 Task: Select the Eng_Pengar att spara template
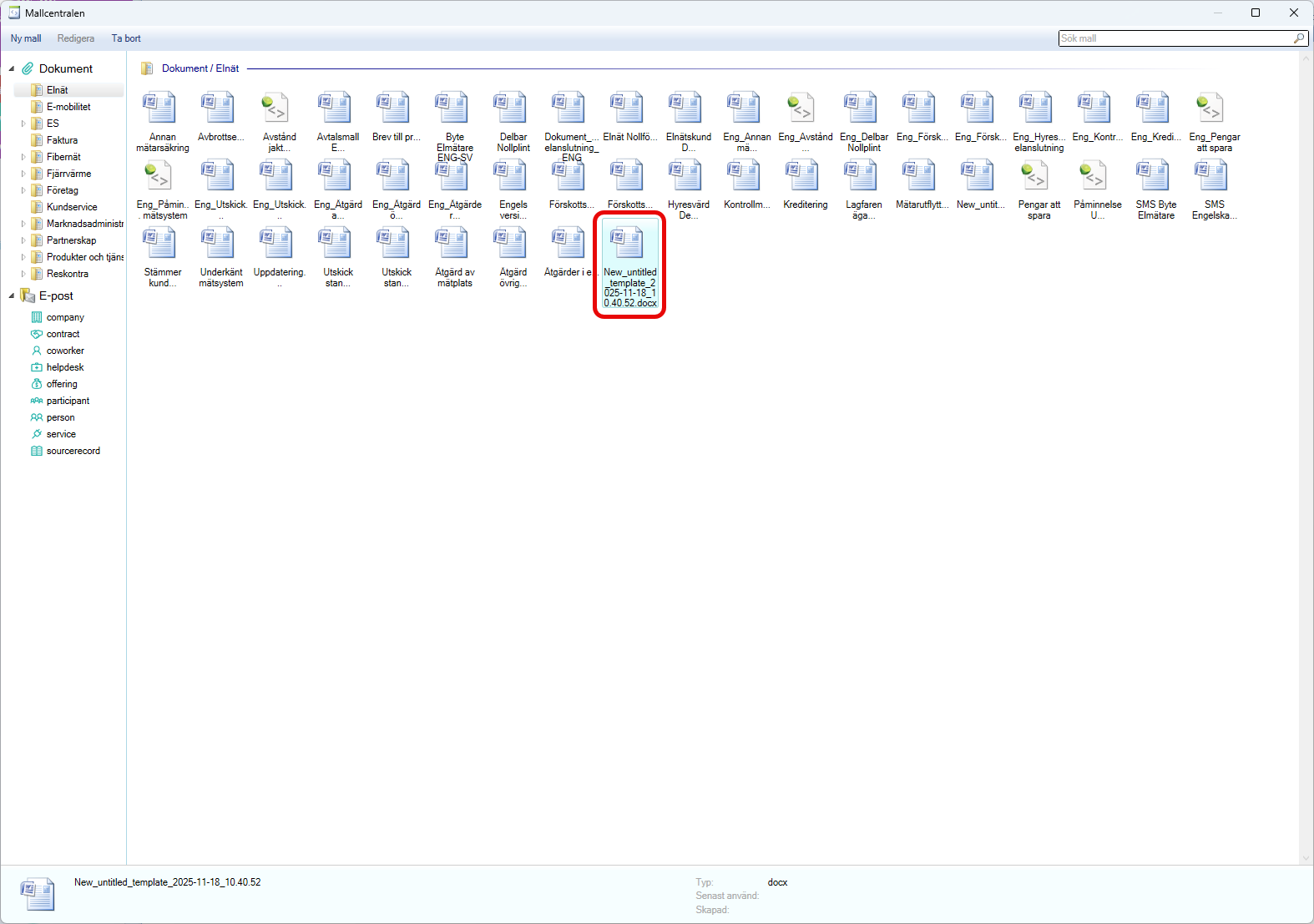click(1211, 109)
